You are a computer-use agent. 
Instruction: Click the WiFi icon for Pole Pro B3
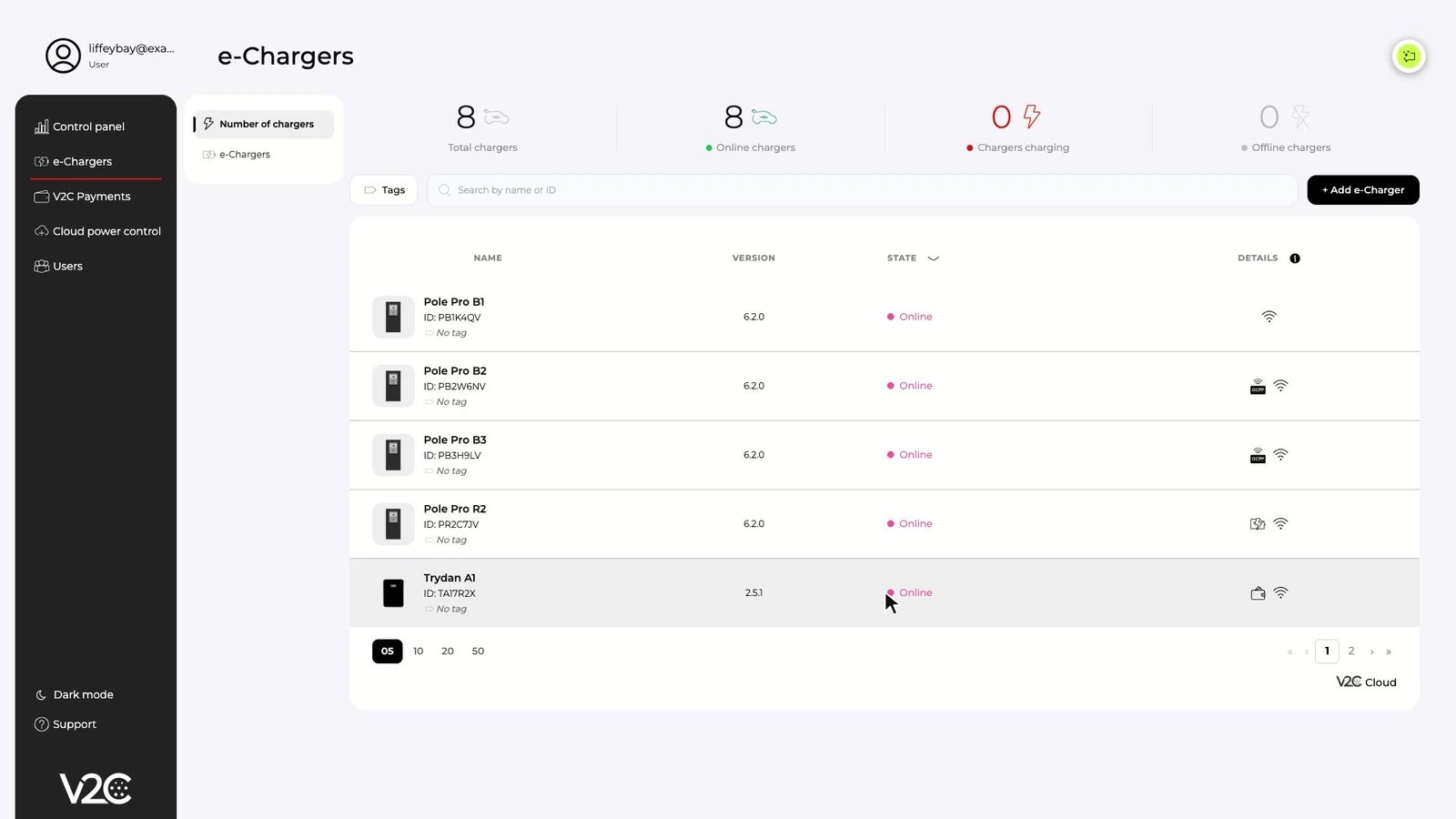click(x=1280, y=455)
